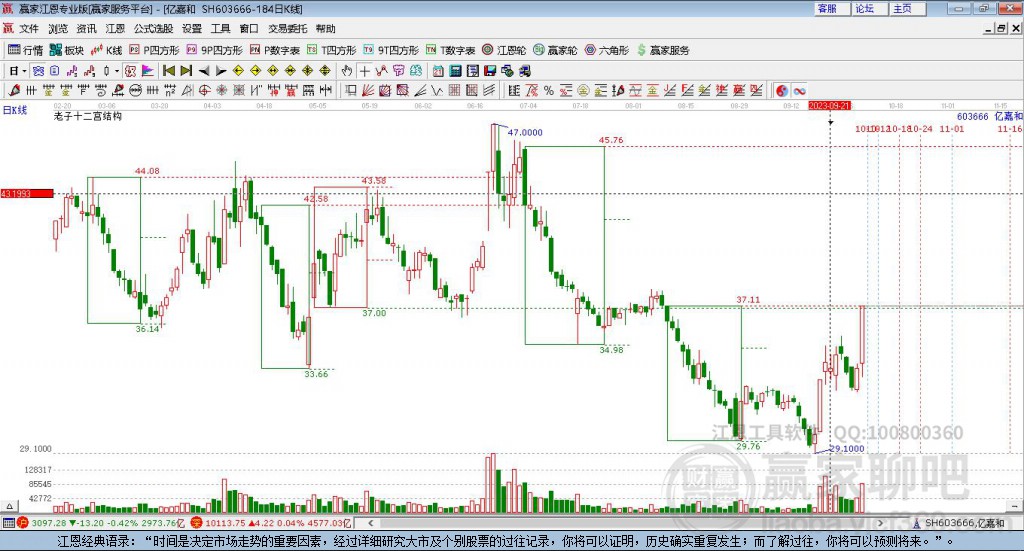Open the 浏览 menu
Screen dimensions: 1024x551
click(57, 29)
